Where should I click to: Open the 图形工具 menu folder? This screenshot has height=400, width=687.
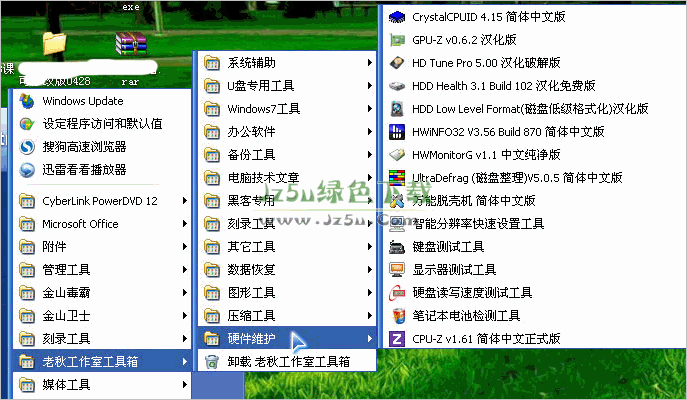click(287, 293)
